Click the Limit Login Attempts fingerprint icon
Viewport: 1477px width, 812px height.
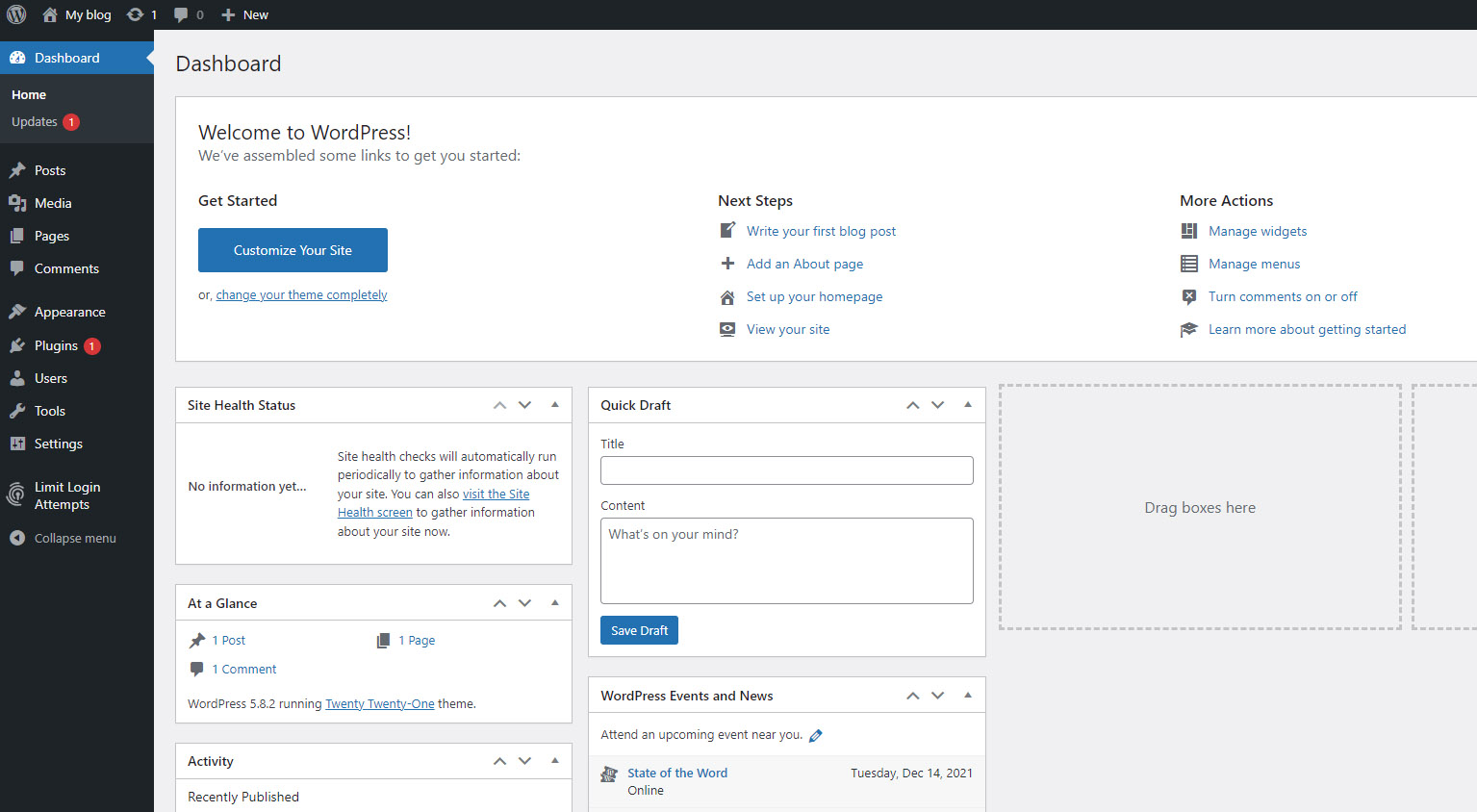pyautogui.click(x=16, y=495)
